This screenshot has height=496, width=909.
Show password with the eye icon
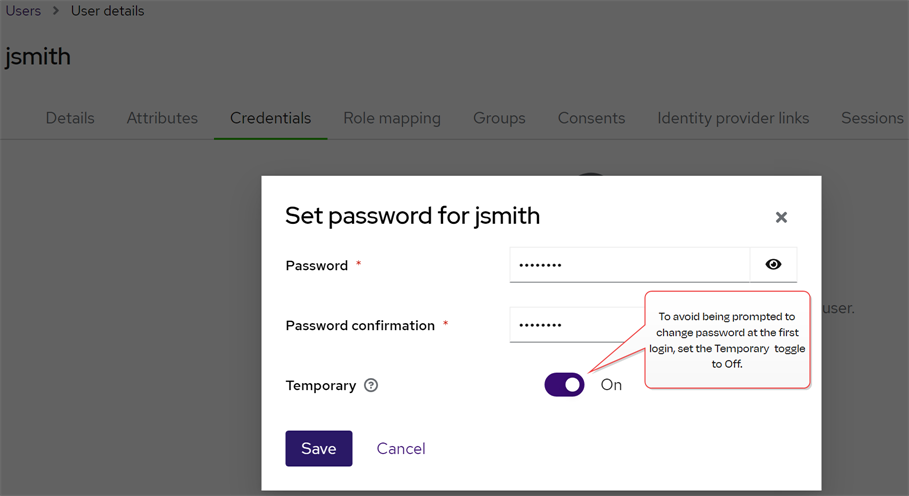773,265
